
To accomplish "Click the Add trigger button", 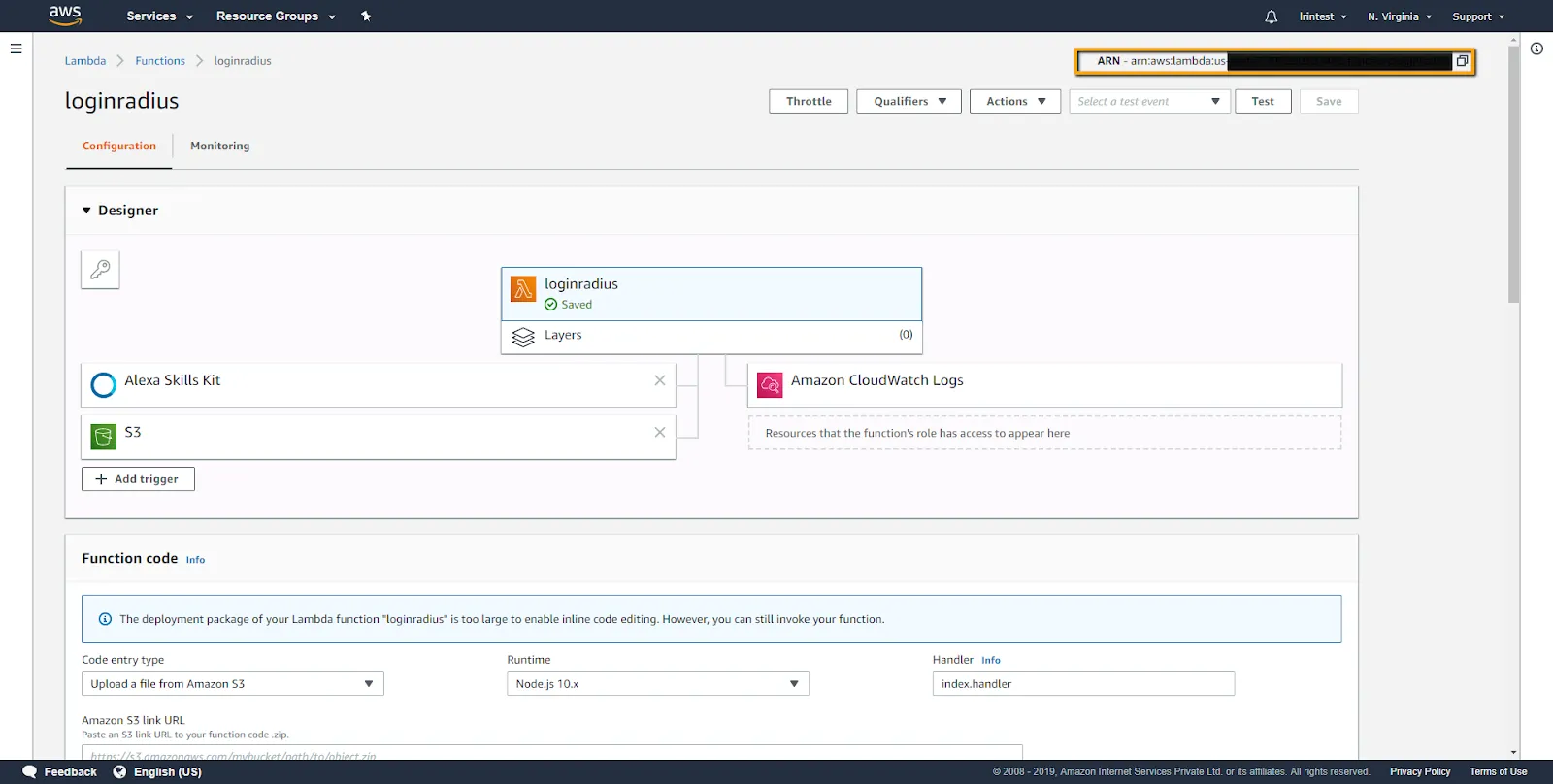I will (138, 479).
